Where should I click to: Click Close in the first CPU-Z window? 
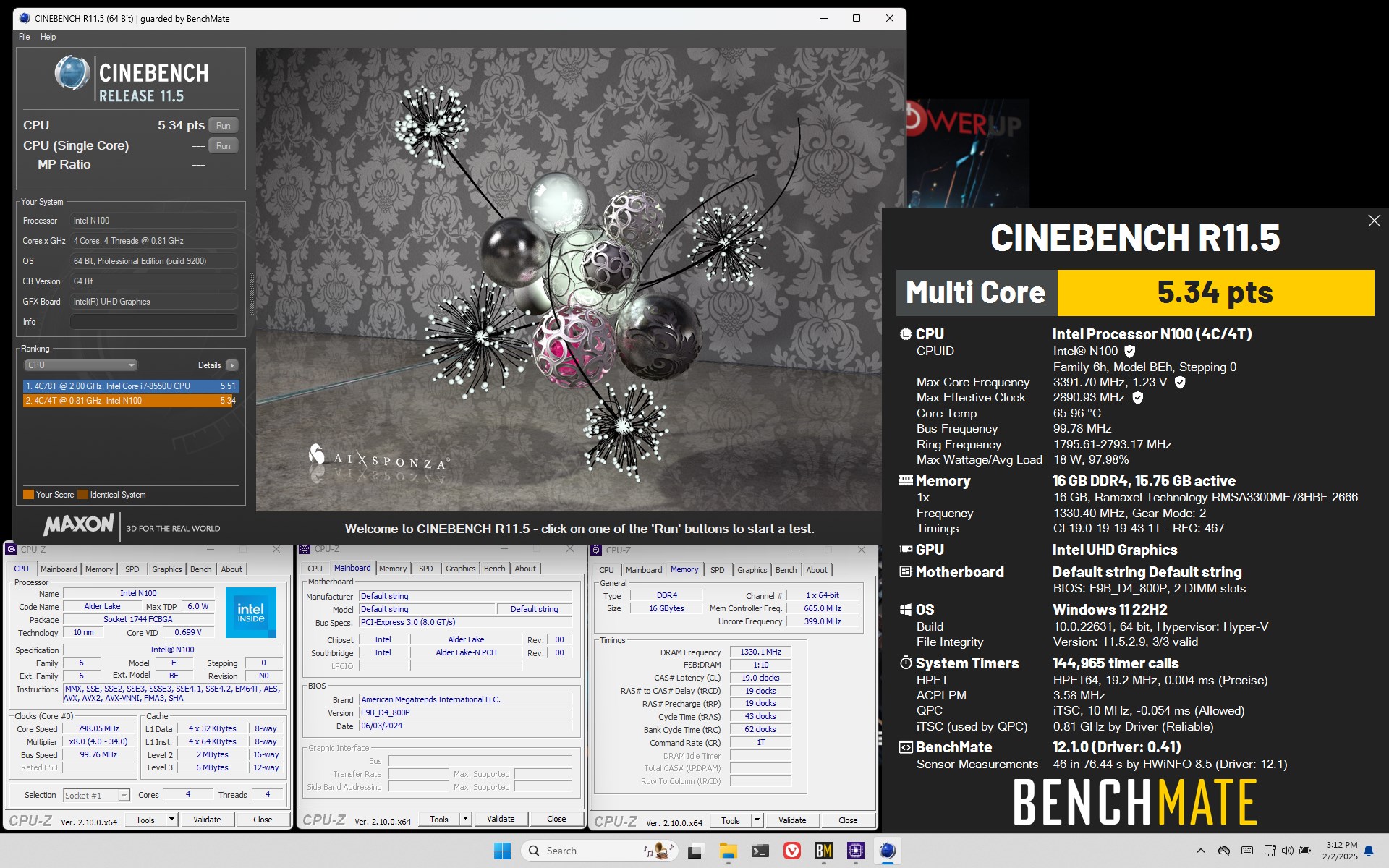point(263,820)
